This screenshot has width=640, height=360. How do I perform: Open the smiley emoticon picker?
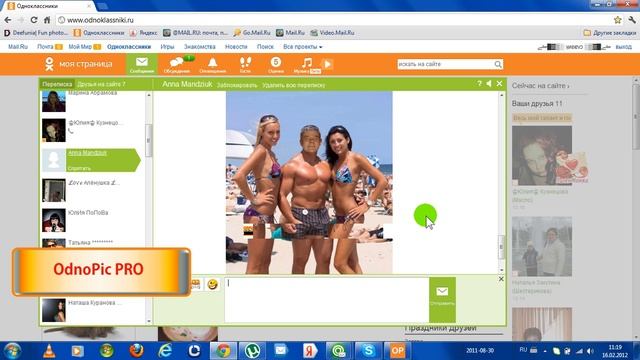point(212,284)
